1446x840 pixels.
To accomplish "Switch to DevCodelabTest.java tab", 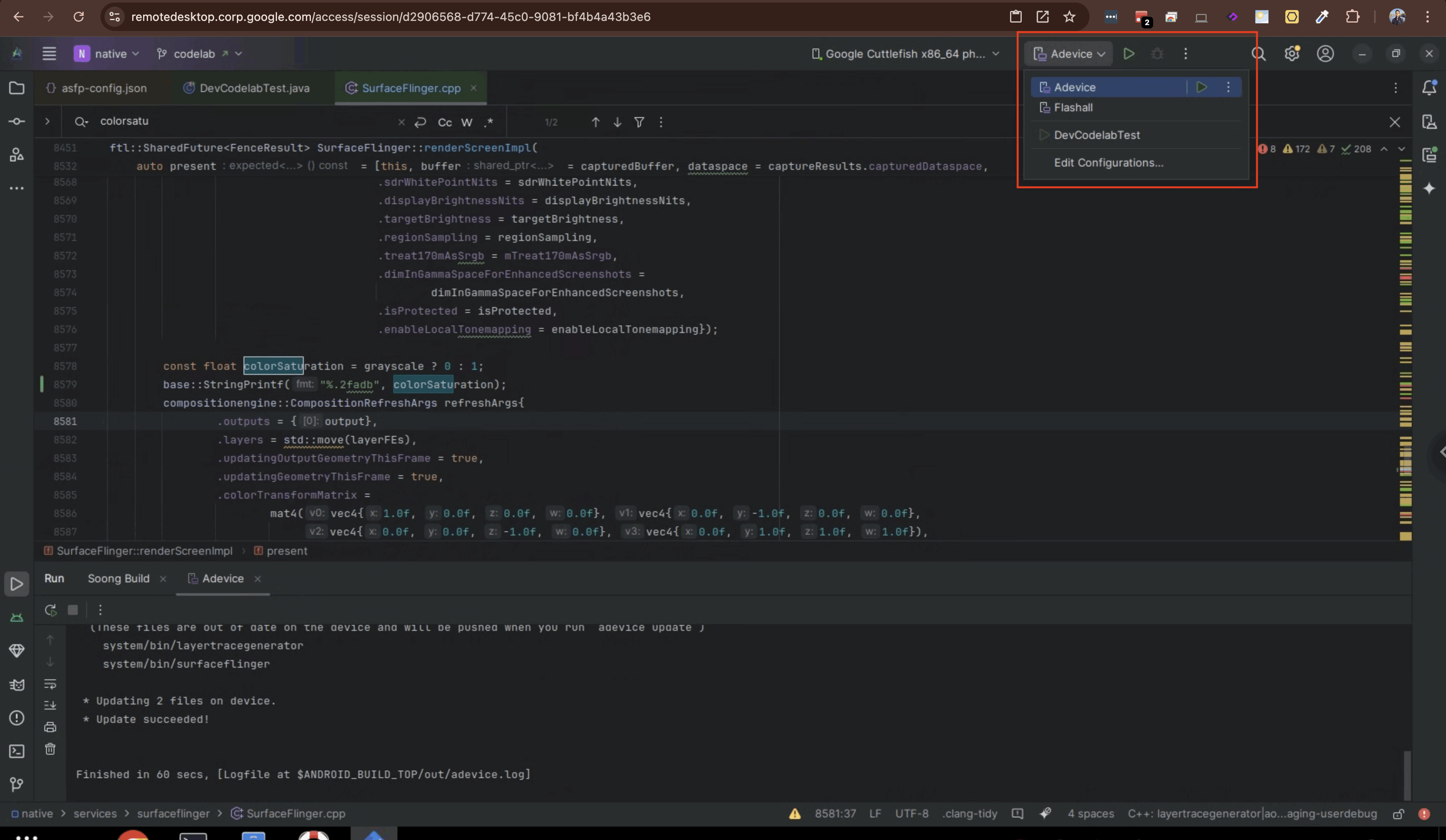I will [x=247, y=88].
